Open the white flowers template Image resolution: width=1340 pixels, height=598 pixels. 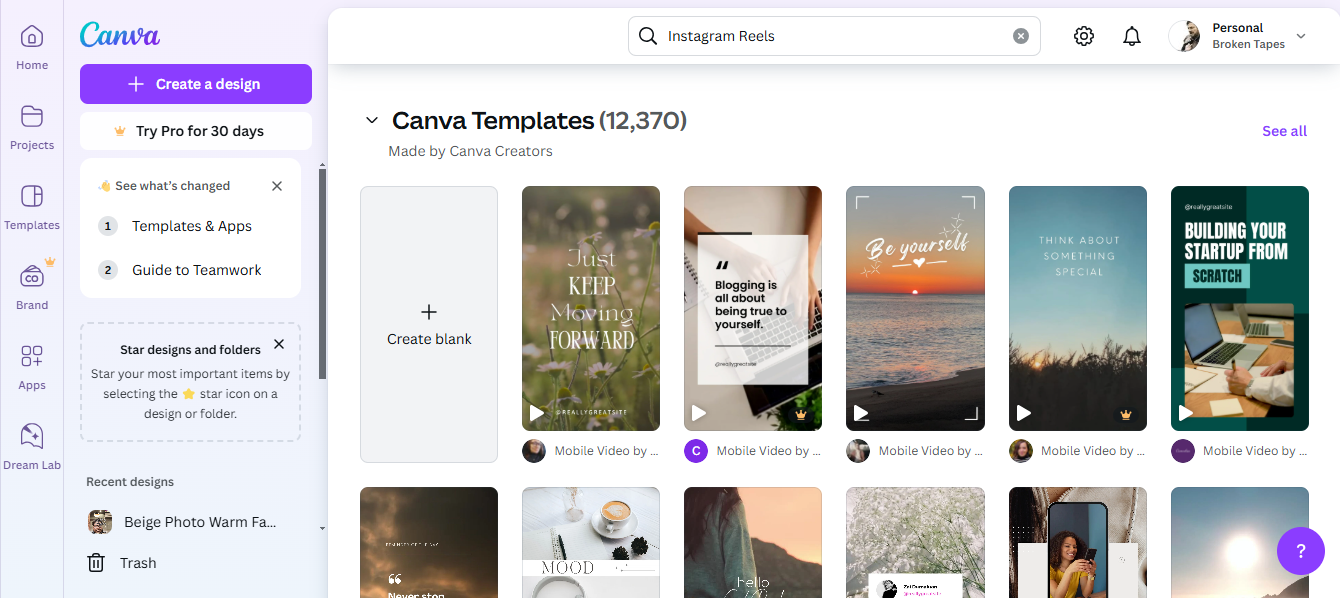coord(915,542)
